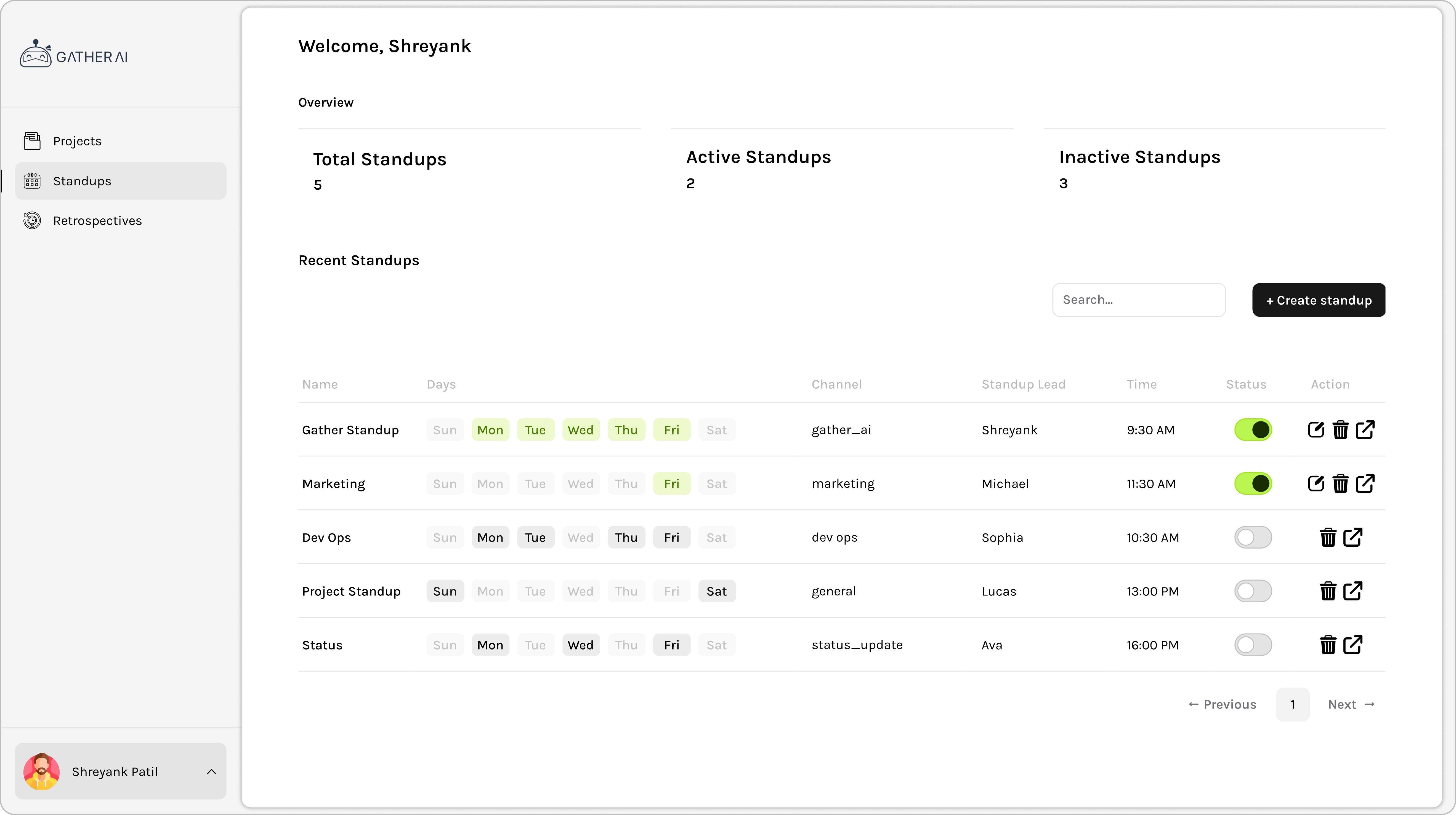Open Project Standup in external view icon

pyautogui.click(x=1353, y=591)
